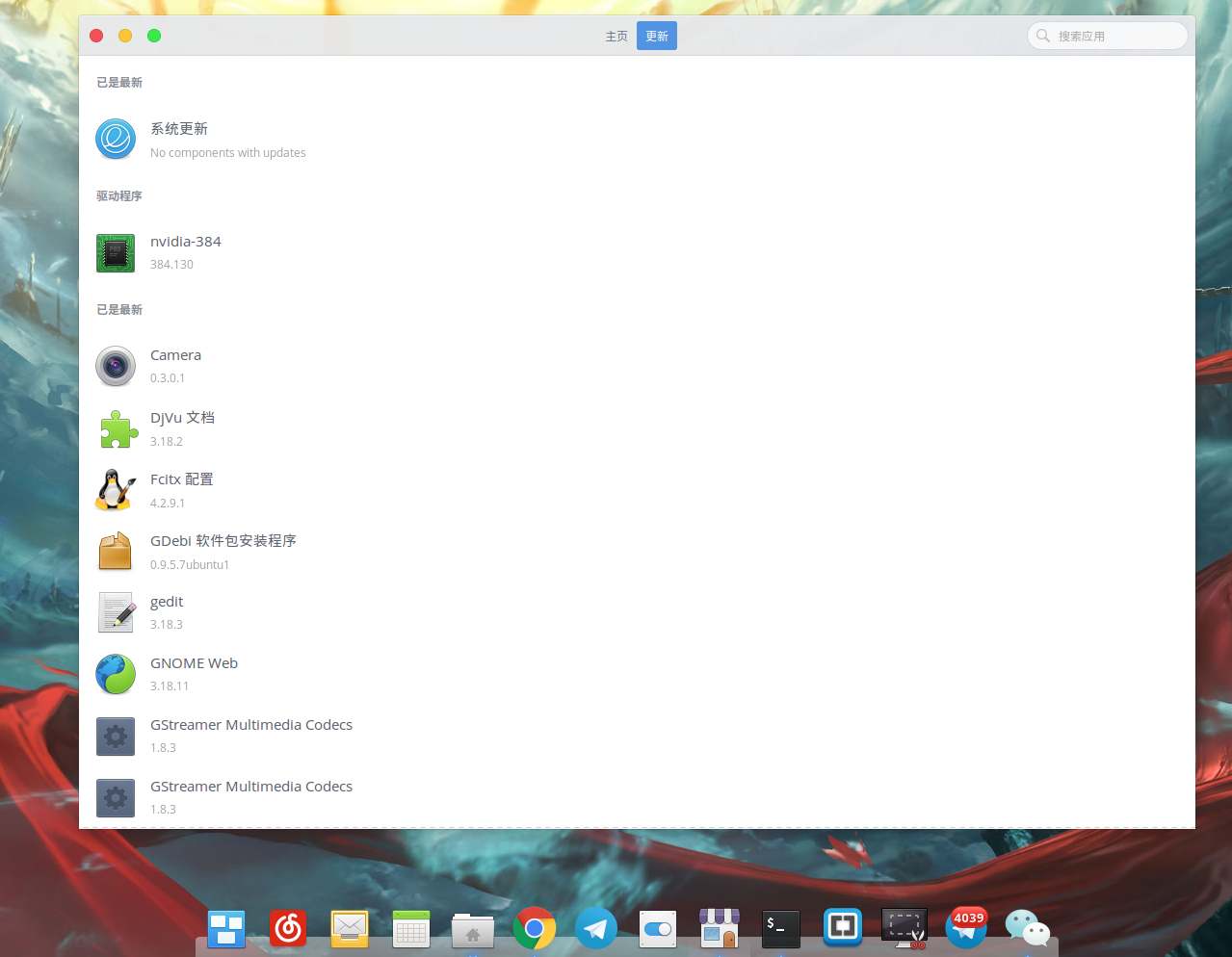Launch the screenshot tool from the dock
This screenshot has width=1232, height=957.
click(x=904, y=929)
